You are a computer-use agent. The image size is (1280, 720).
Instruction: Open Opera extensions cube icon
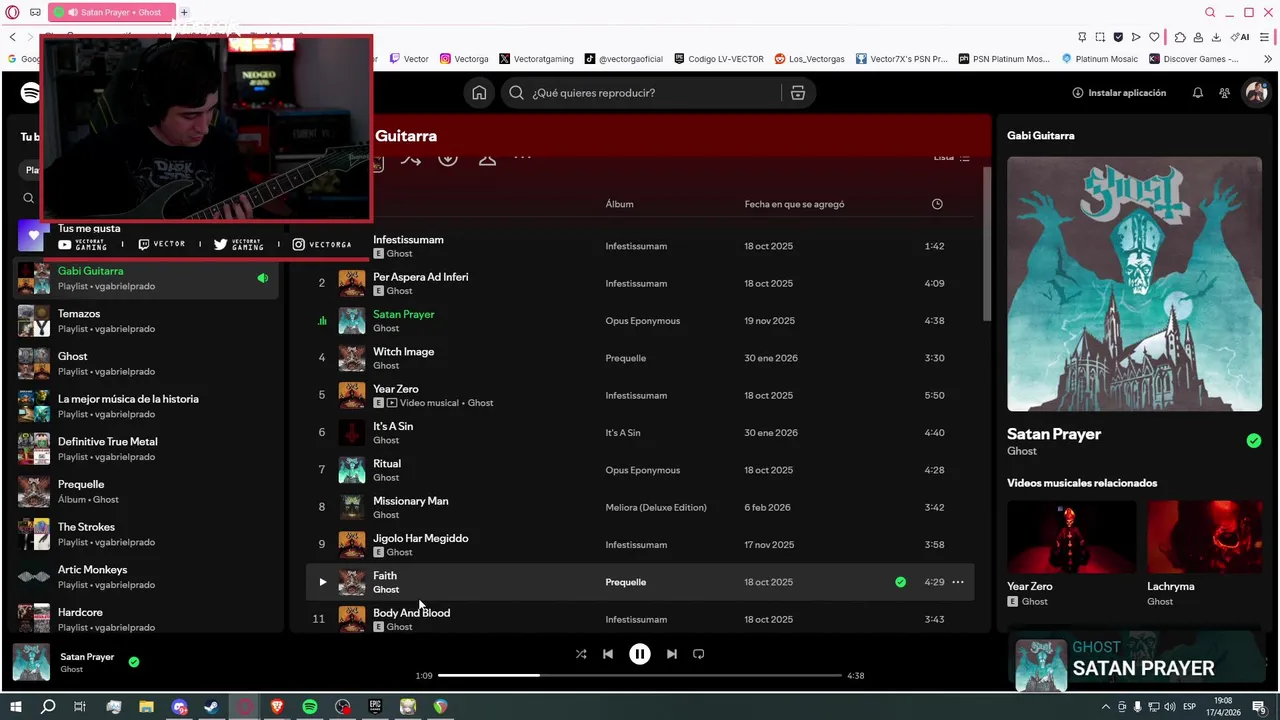coord(1180,37)
